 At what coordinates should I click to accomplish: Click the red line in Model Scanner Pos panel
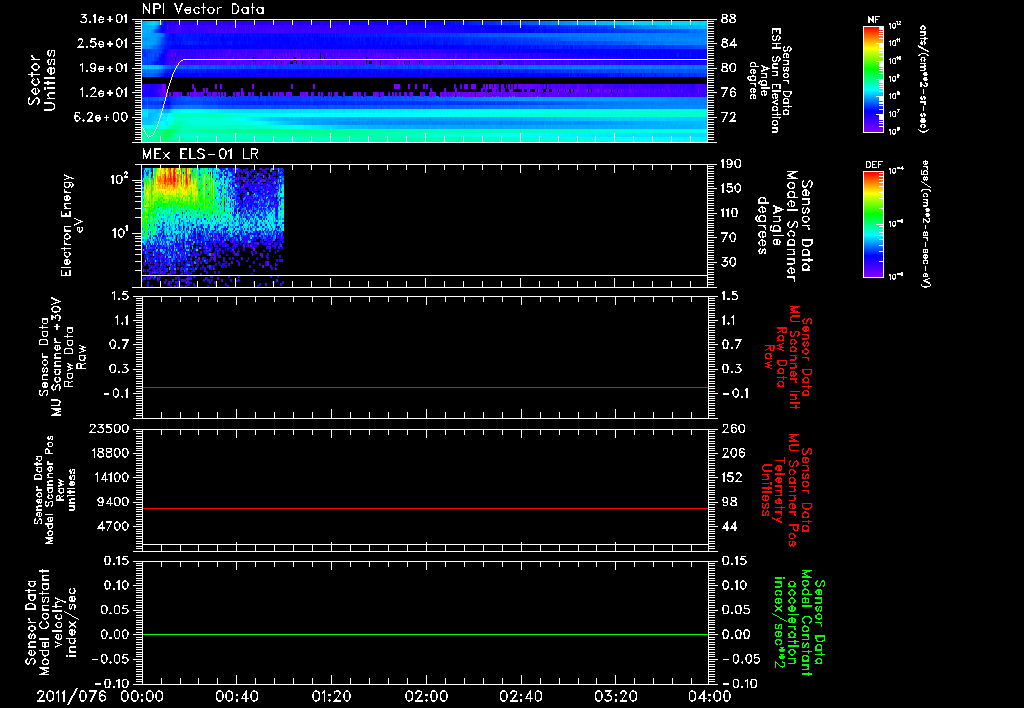pos(424,508)
